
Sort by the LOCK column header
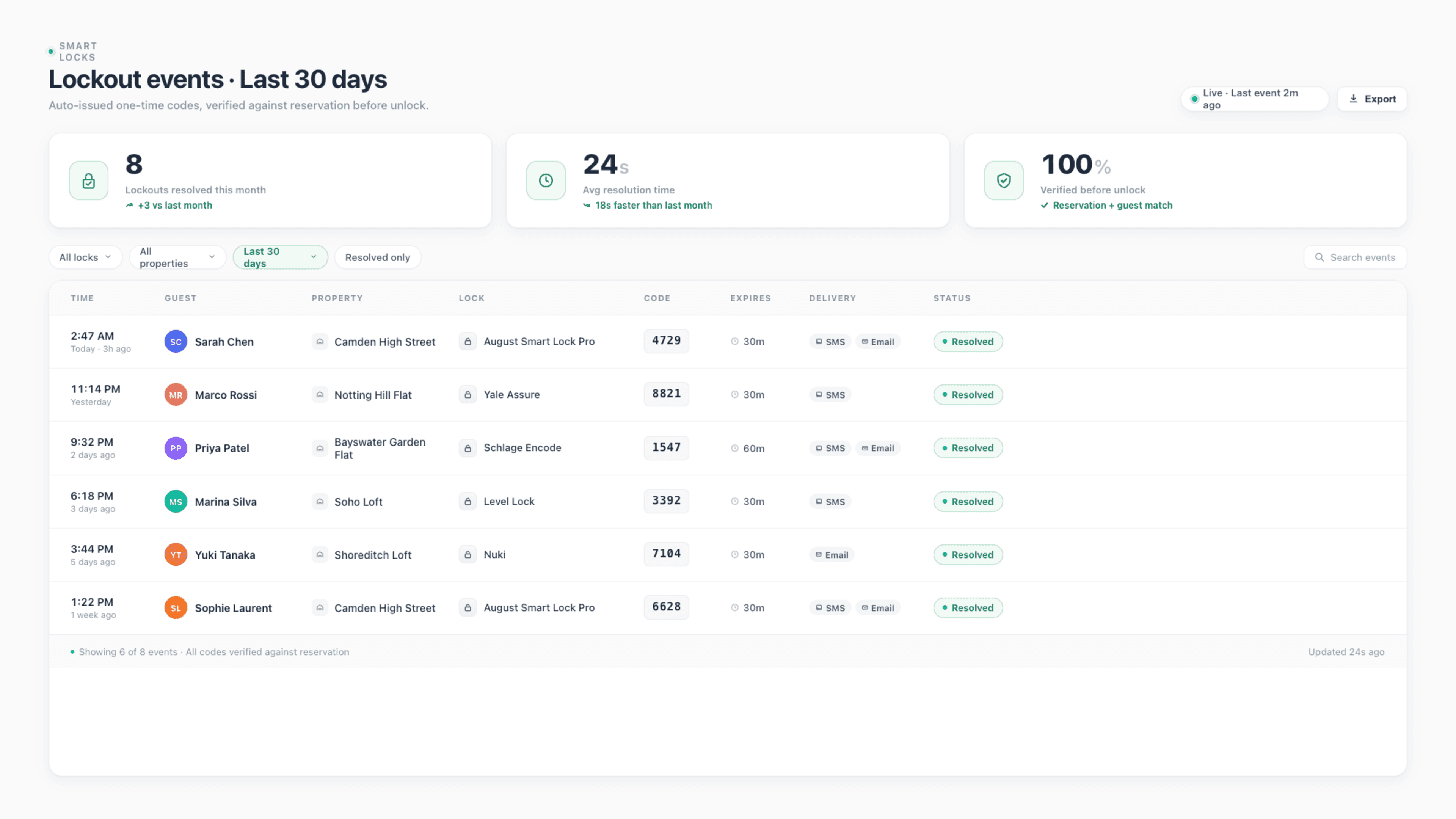[471, 298]
